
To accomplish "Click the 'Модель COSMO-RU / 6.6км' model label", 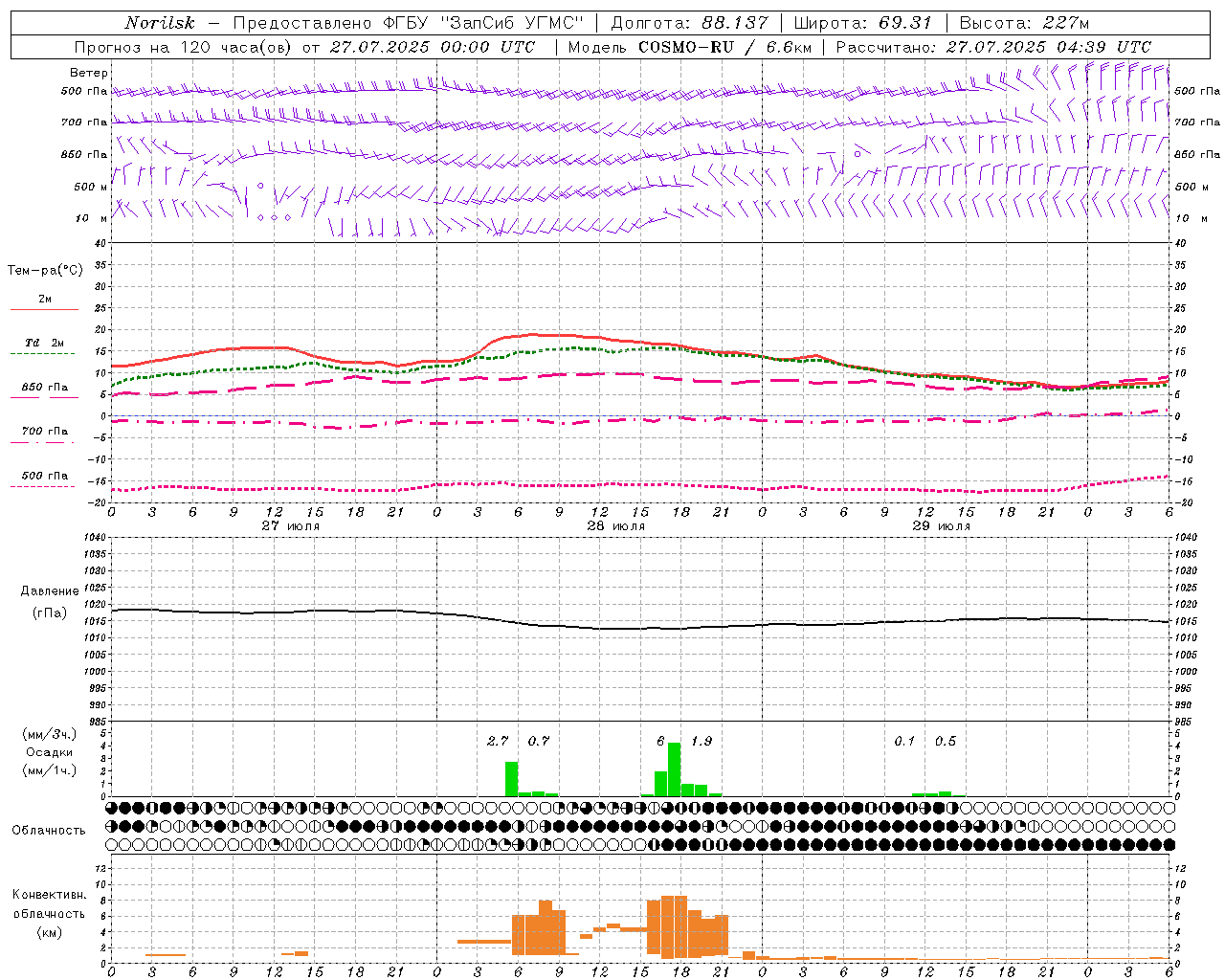I will [x=690, y=47].
